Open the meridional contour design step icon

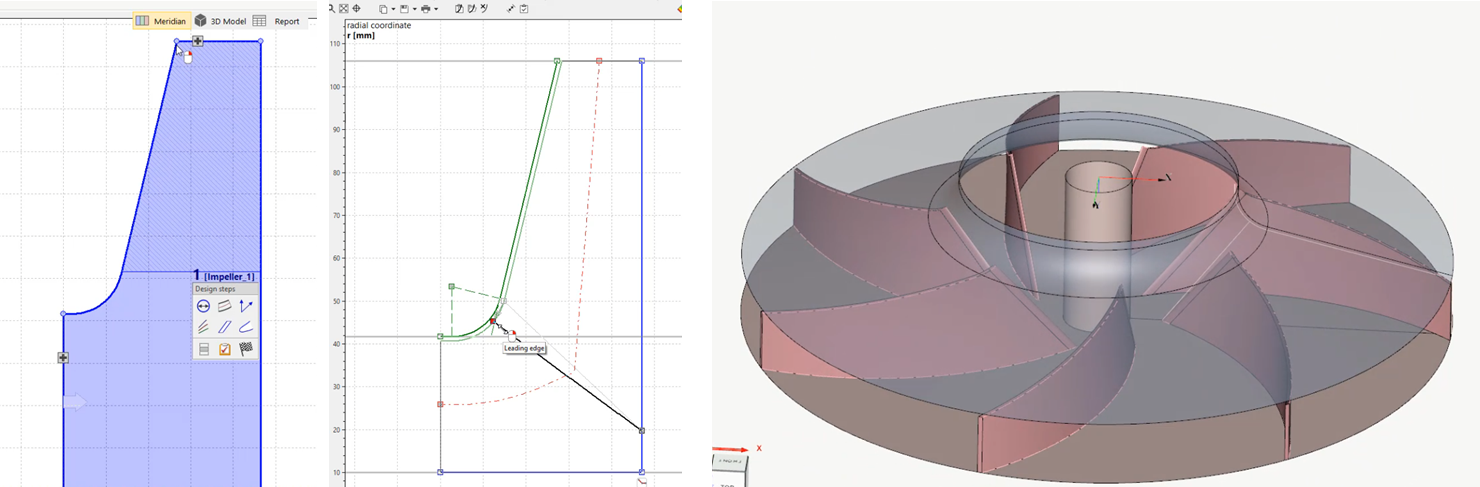pos(225,306)
